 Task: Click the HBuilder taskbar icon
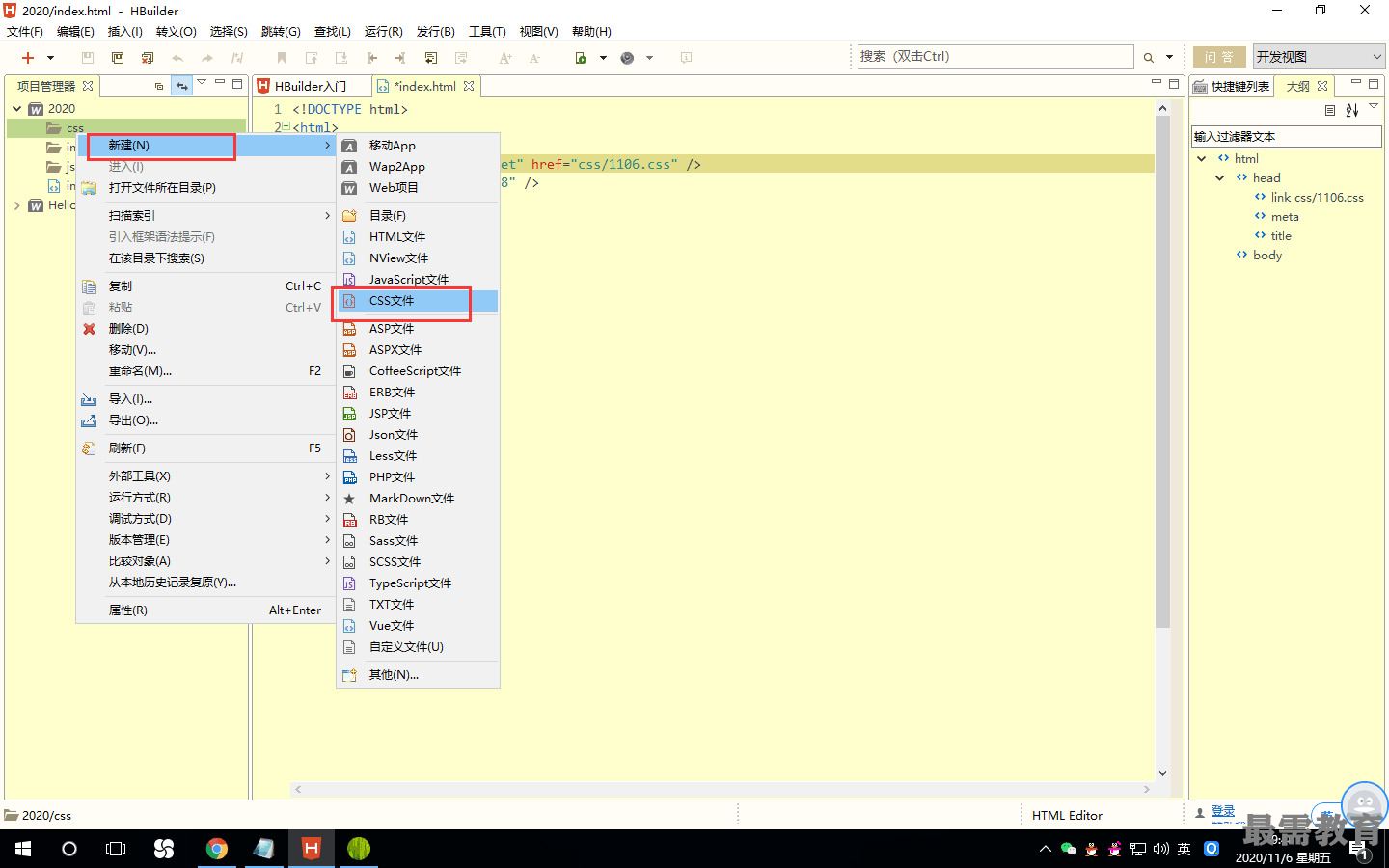pyautogui.click(x=311, y=849)
